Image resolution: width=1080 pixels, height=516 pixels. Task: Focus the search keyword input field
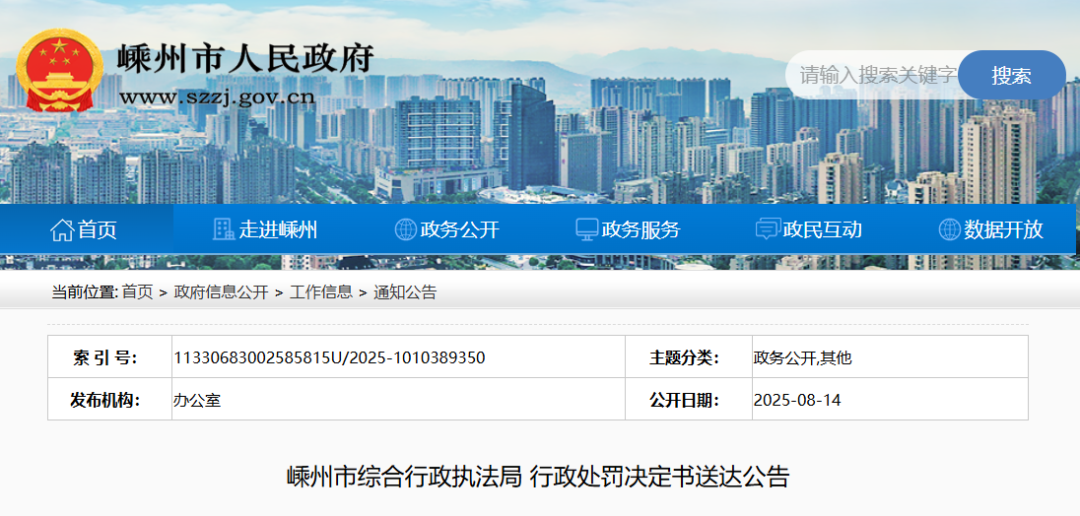click(x=875, y=75)
